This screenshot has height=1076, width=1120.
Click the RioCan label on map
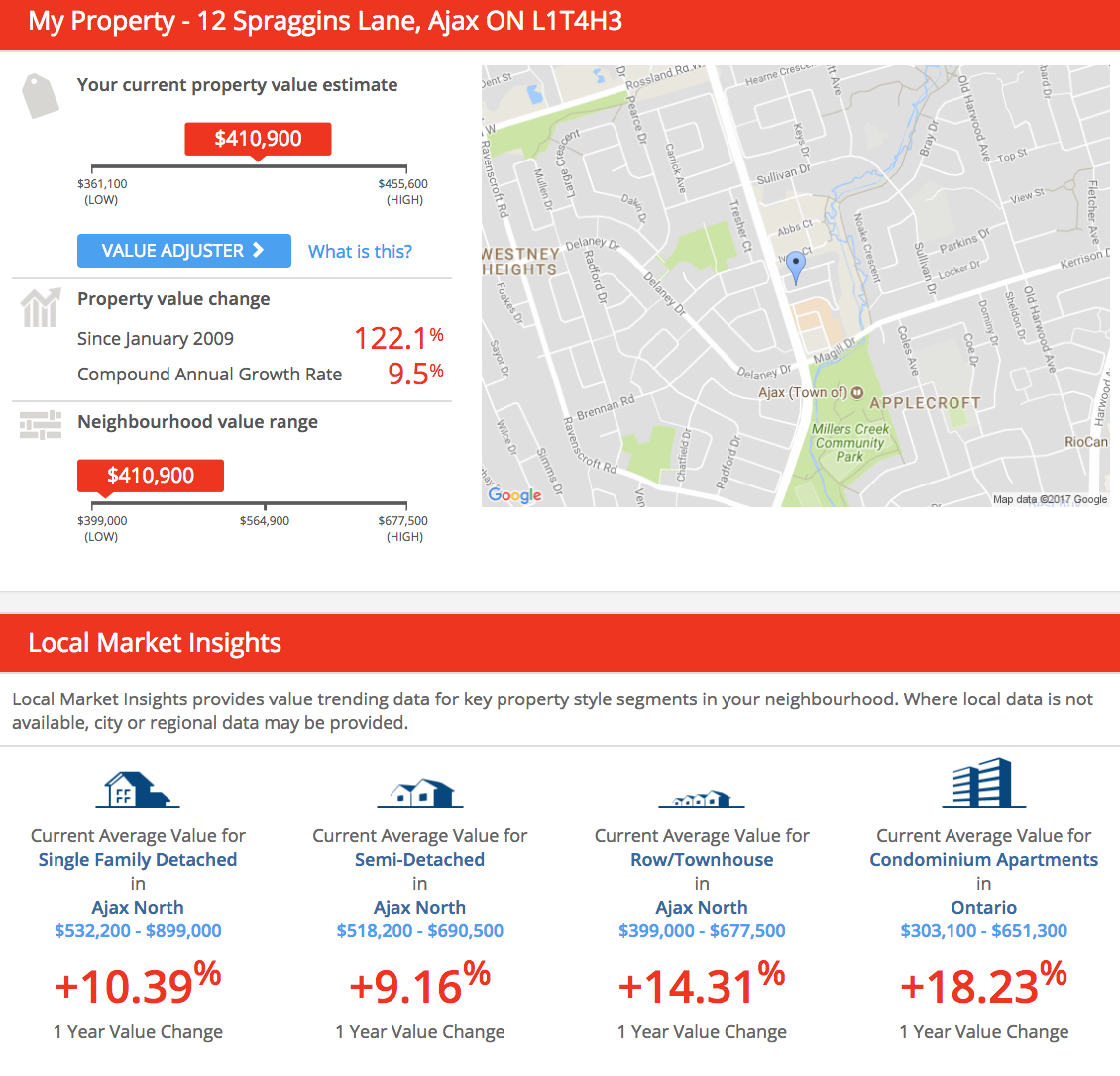point(1085,441)
